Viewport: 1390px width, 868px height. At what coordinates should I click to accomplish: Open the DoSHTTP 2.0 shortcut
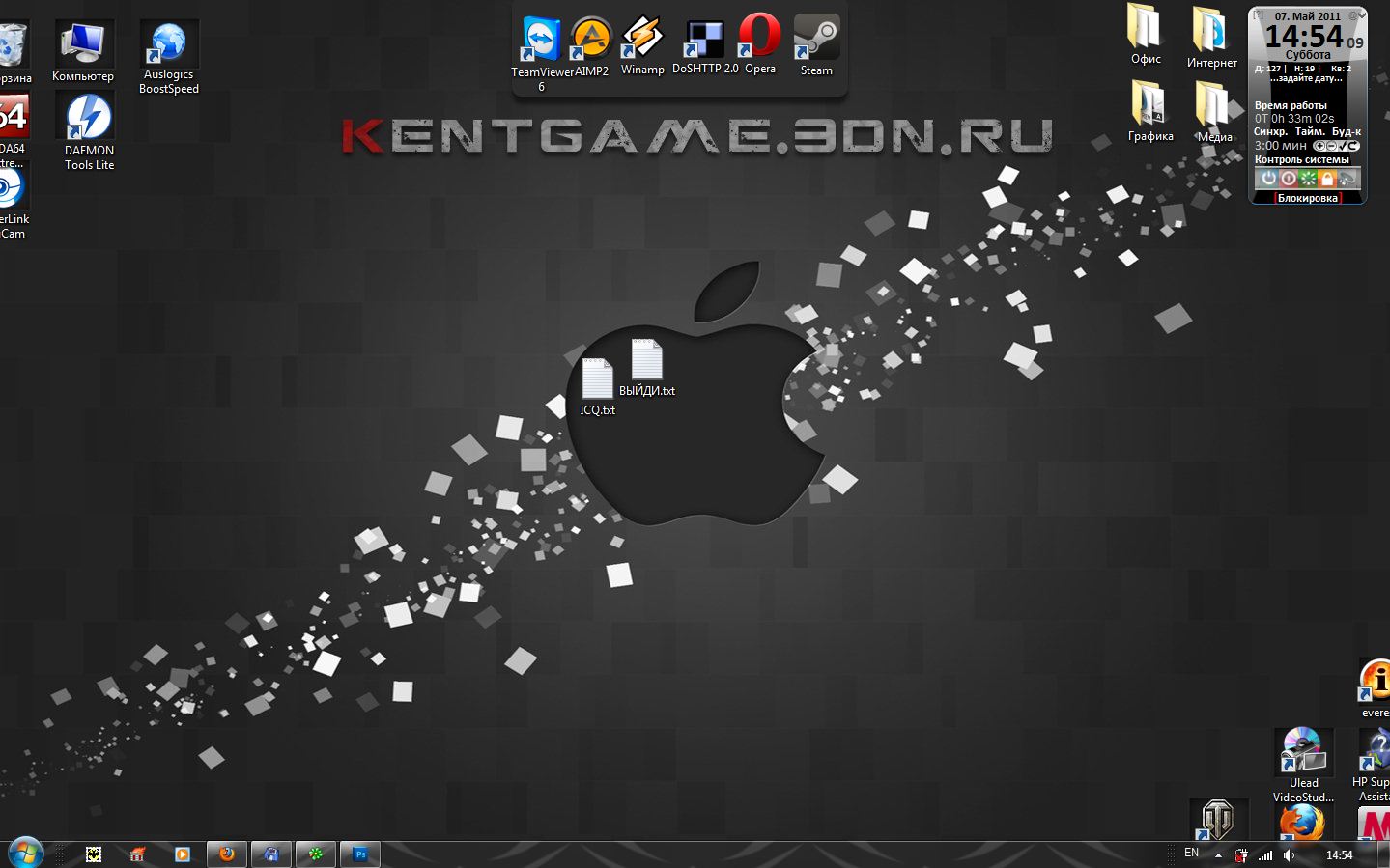pyautogui.click(x=705, y=46)
